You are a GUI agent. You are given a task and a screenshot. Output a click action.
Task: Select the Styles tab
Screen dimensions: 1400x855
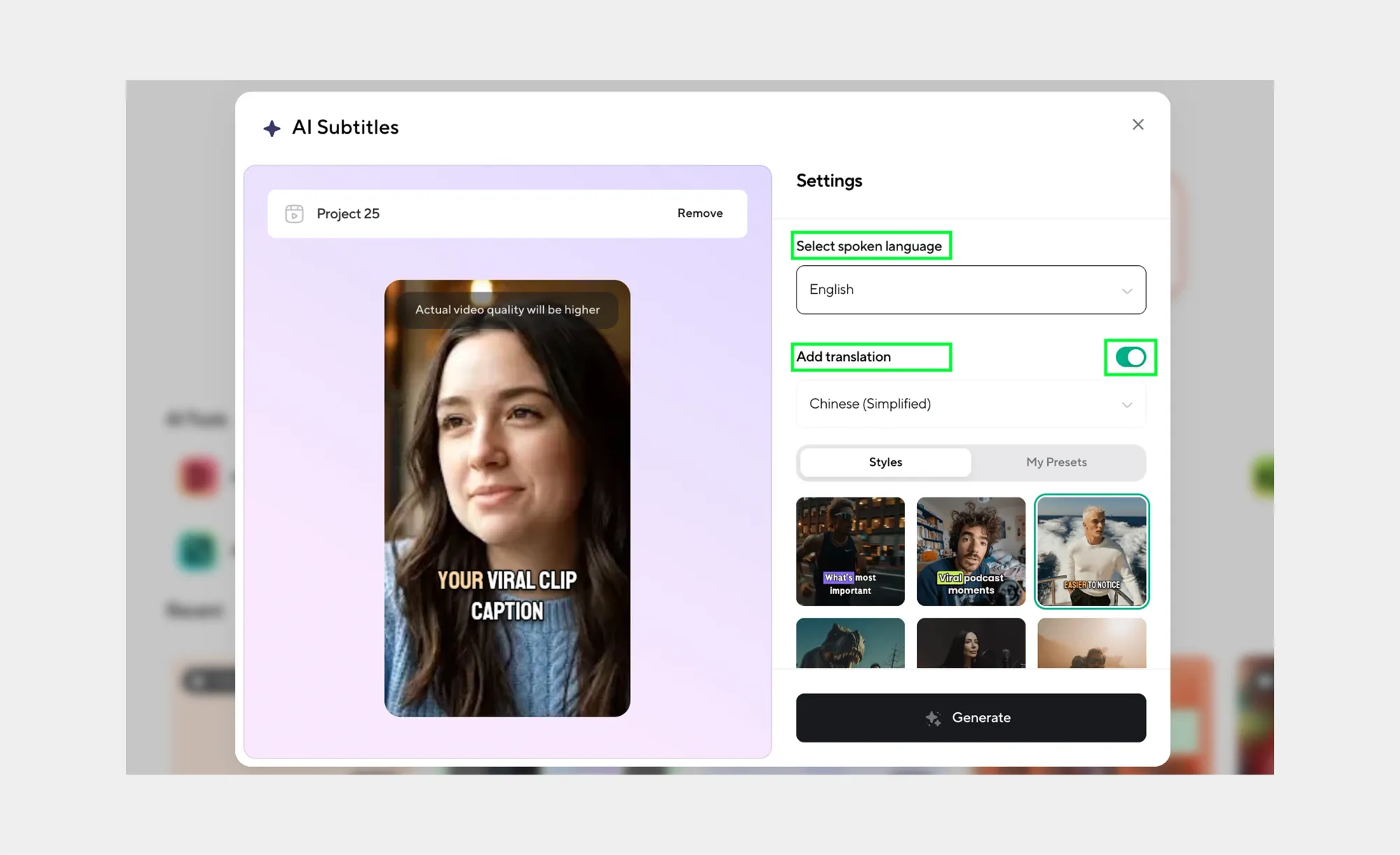click(885, 462)
